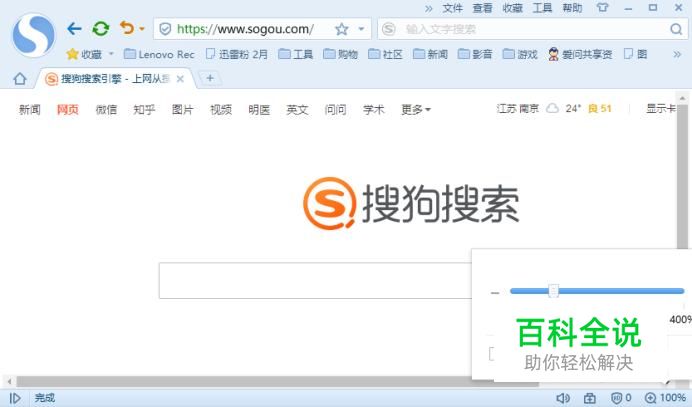Click the 知乎 link
Screen dimensions: 692x407
(144, 109)
